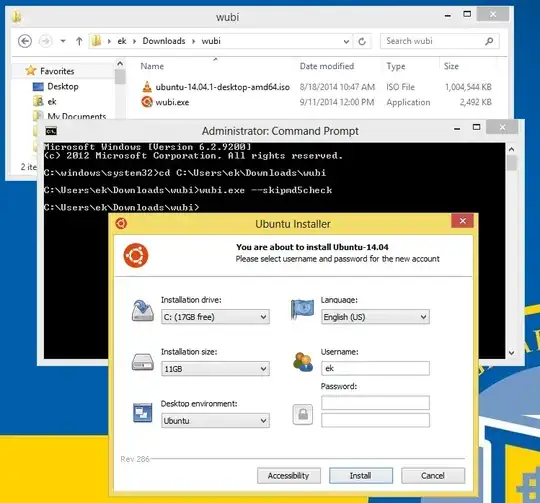Refresh the wubi folder view

362,42
